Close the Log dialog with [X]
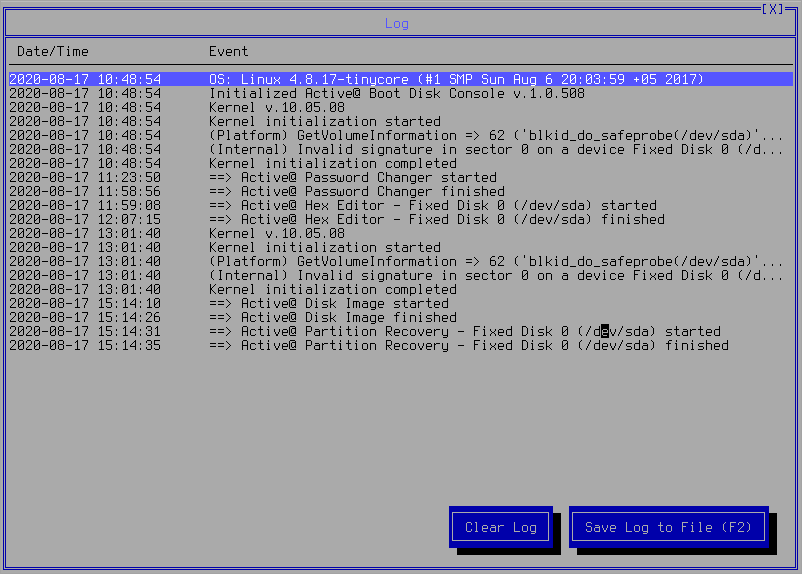802x574 pixels. click(772, 9)
